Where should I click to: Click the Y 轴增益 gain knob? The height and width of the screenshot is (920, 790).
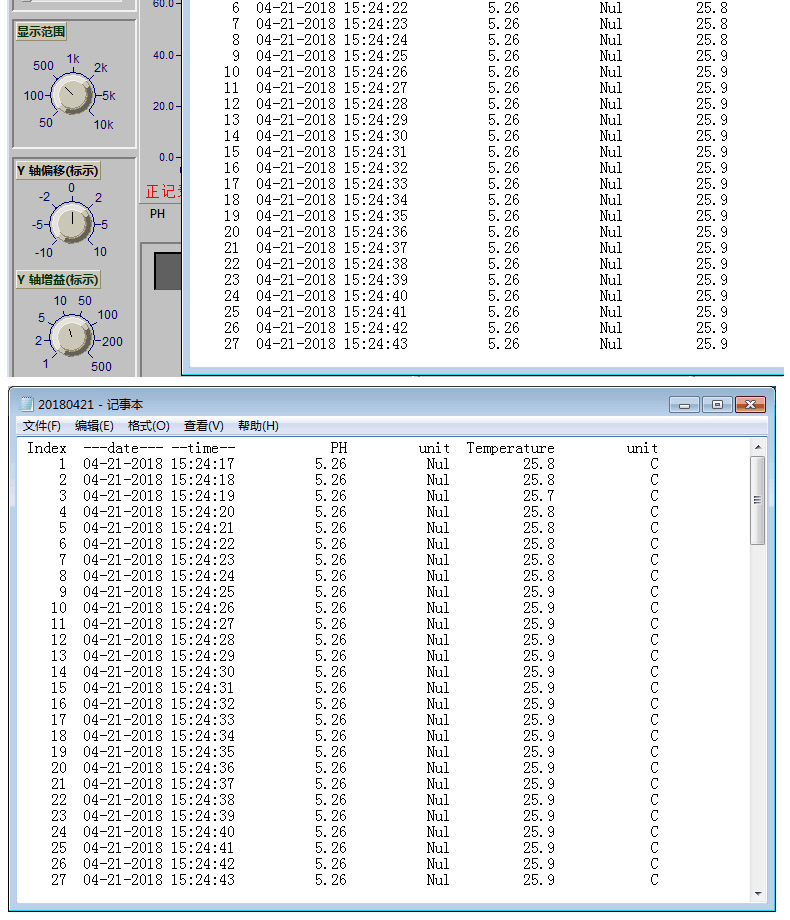point(72,336)
